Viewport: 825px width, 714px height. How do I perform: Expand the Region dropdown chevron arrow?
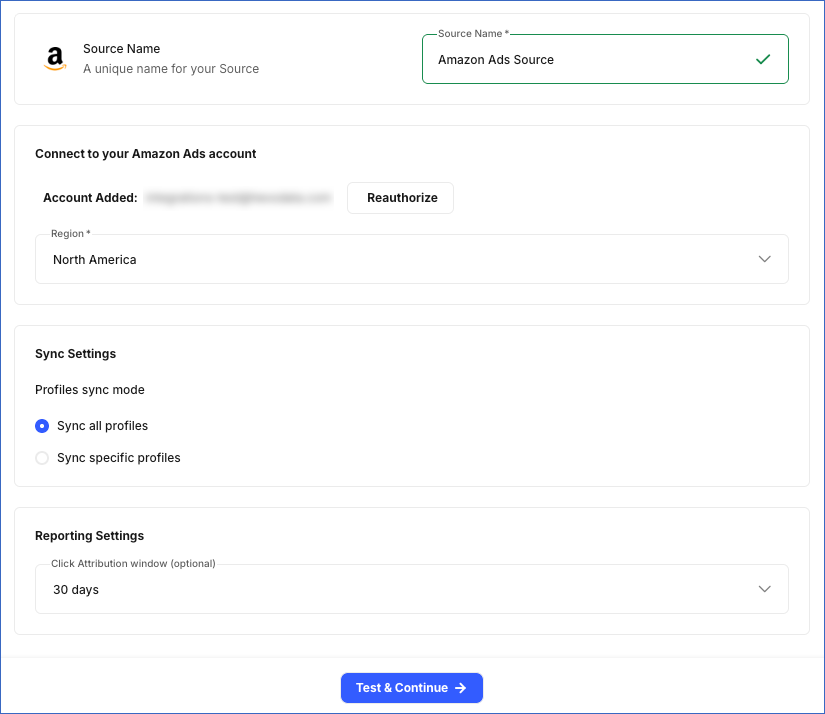tap(764, 259)
